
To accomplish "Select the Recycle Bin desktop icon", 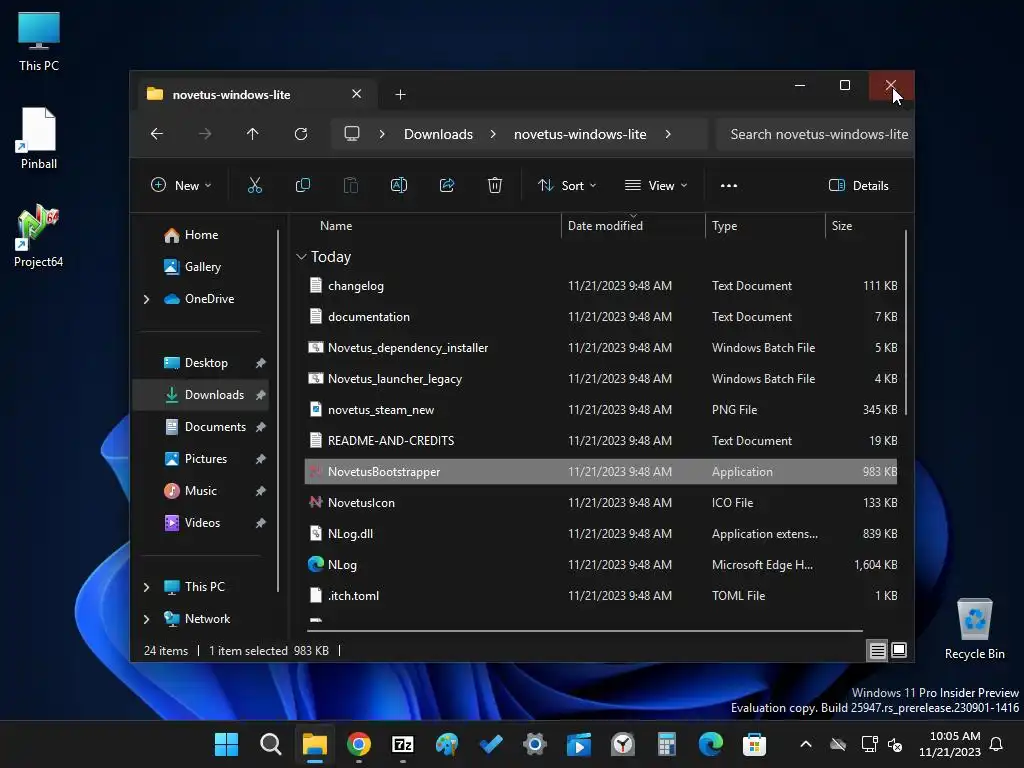I will [x=974, y=628].
